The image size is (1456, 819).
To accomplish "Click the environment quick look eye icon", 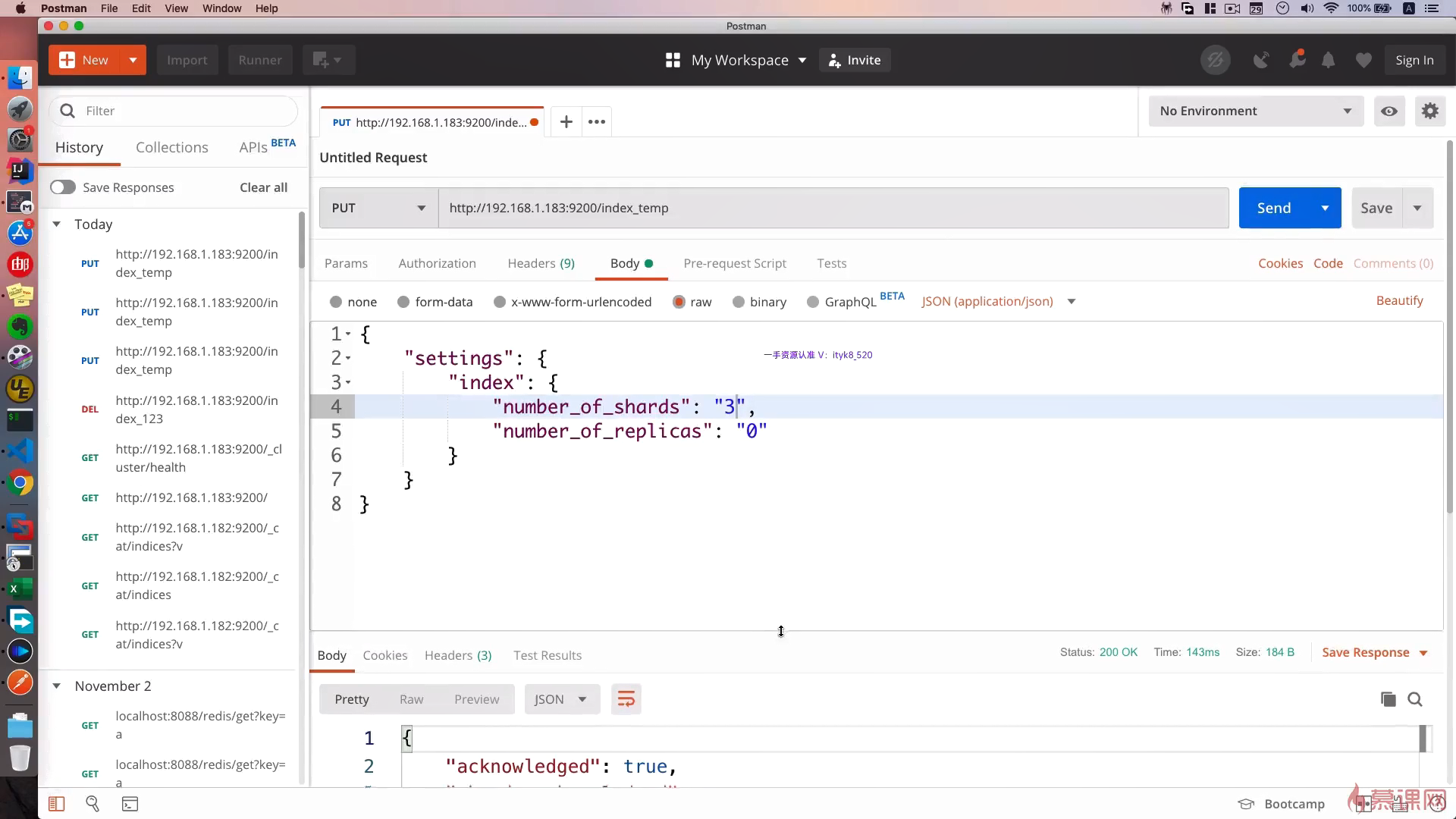I will (x=1389, y=111).
